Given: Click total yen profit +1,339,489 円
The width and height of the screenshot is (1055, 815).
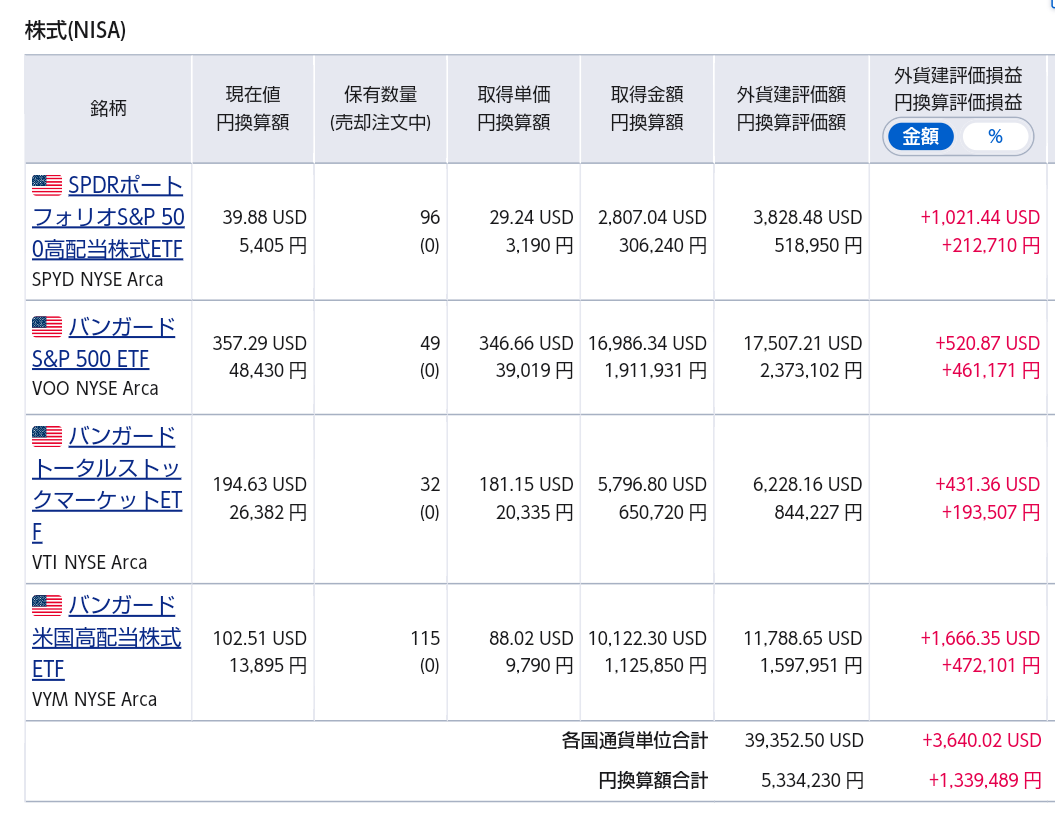Looking at the screenshot, I should [985, 781].
